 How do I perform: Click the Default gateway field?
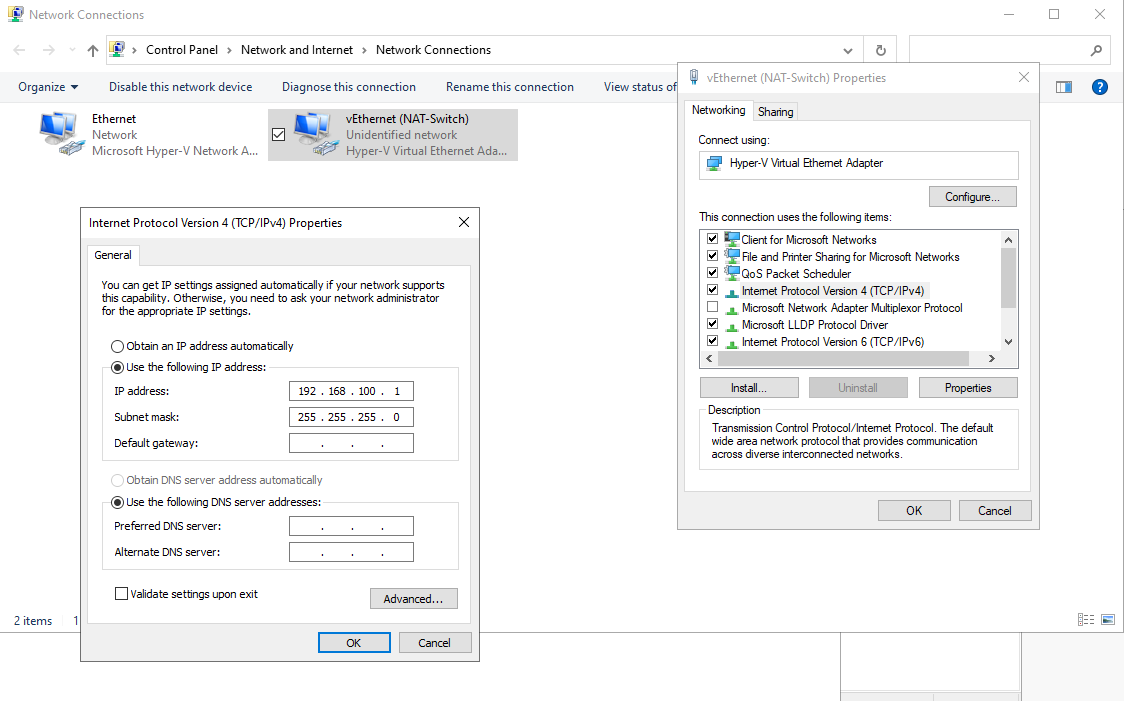[351, 443]
